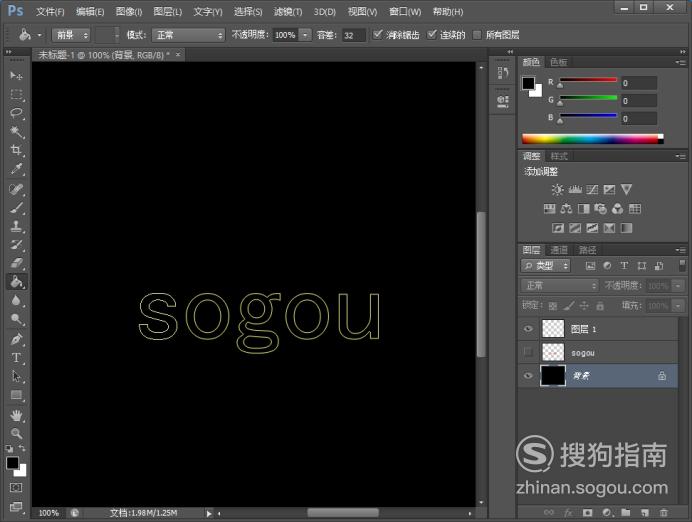This screenshot has width=692, height=522.
Task: Open the 滤镜(T) menu
Action: pyautogui.click(x=288, y=12)
